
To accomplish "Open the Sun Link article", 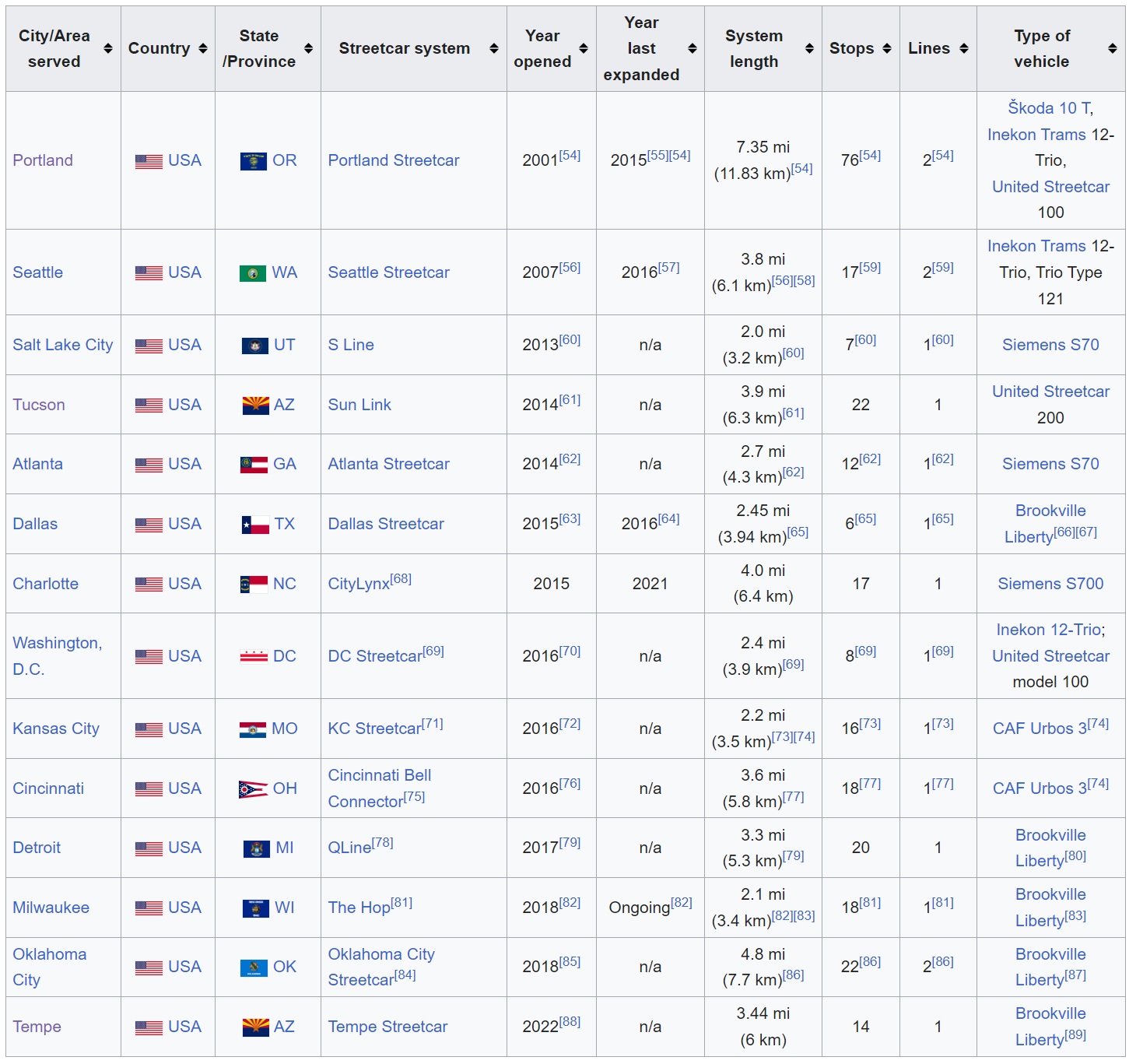I will pyautogui.click(x=359, y=405).
